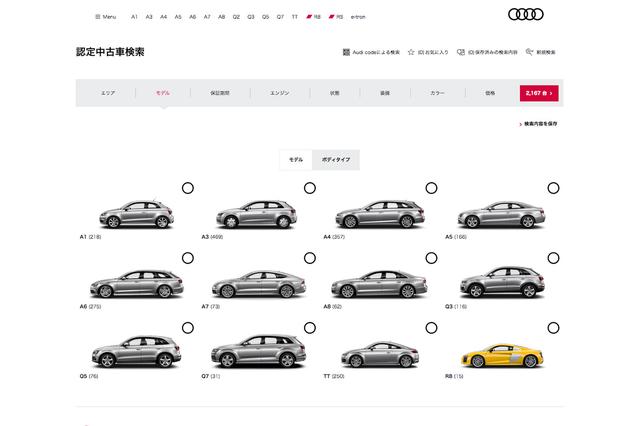
Task: Click the Q5 car image
Action: (x=136, y=352)
